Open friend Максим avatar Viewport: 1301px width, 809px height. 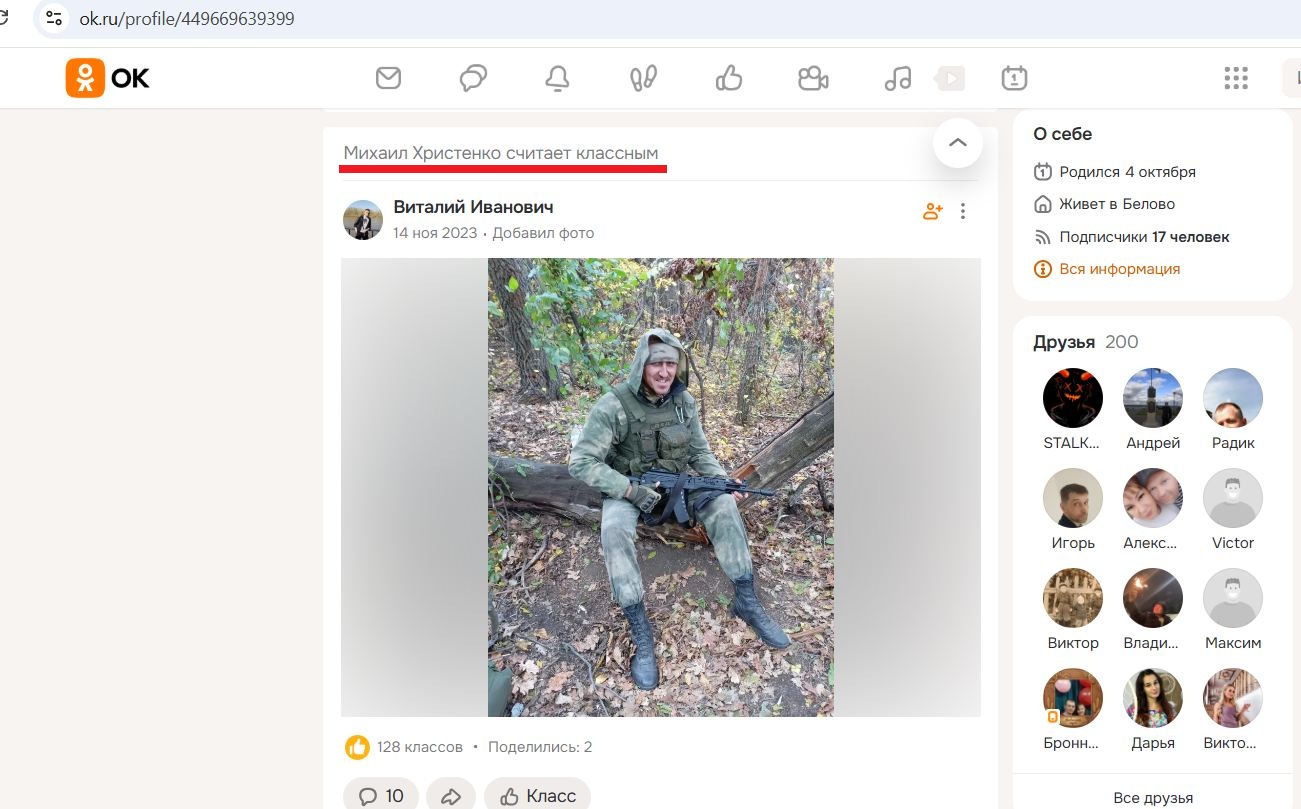coord(1233,598)
